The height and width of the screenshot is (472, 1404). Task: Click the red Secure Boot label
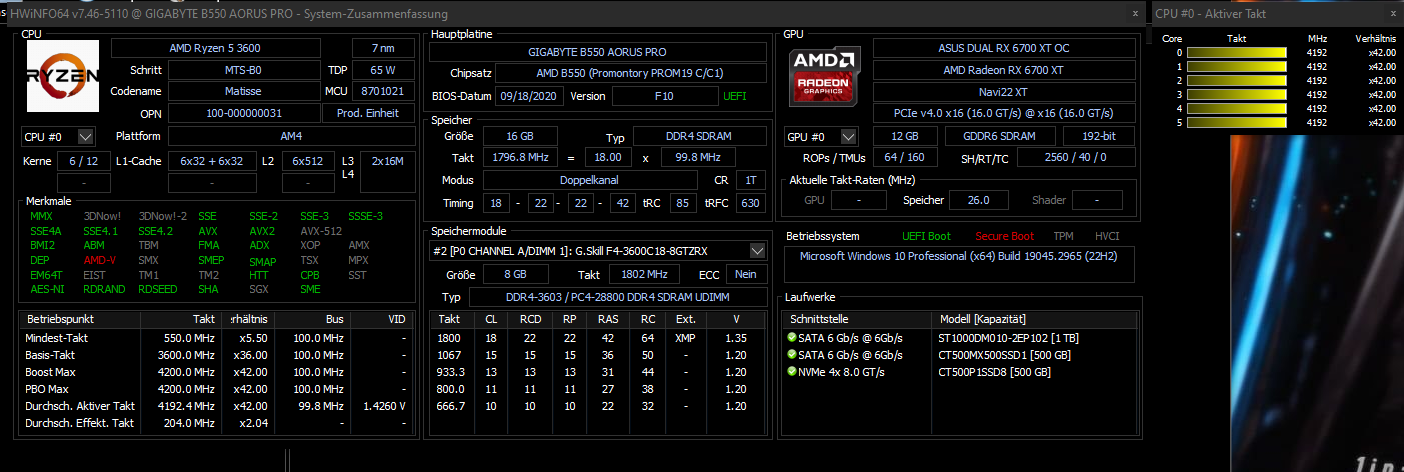(1005, 236)
